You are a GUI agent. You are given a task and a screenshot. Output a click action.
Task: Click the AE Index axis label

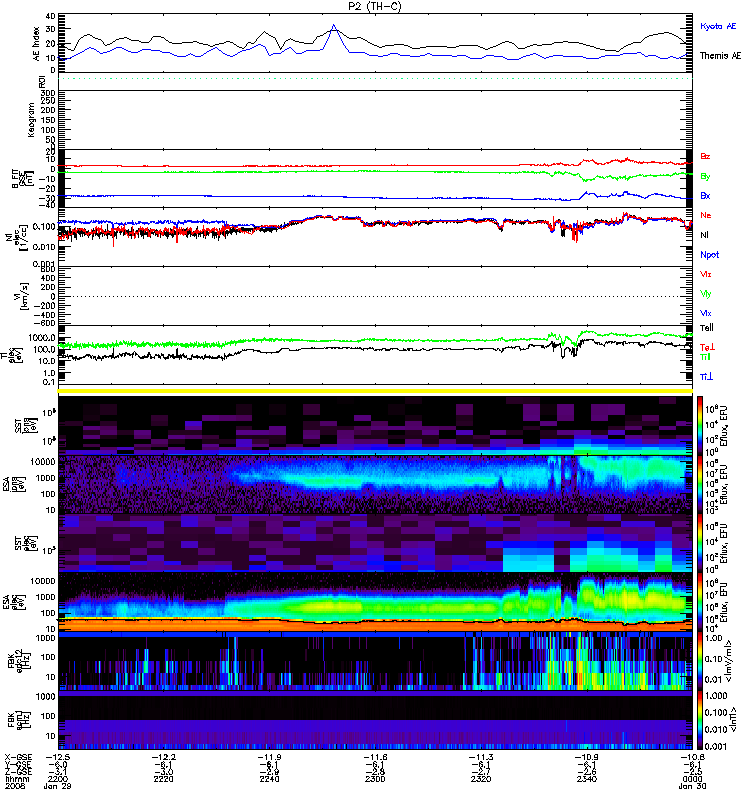coord(36,43)
